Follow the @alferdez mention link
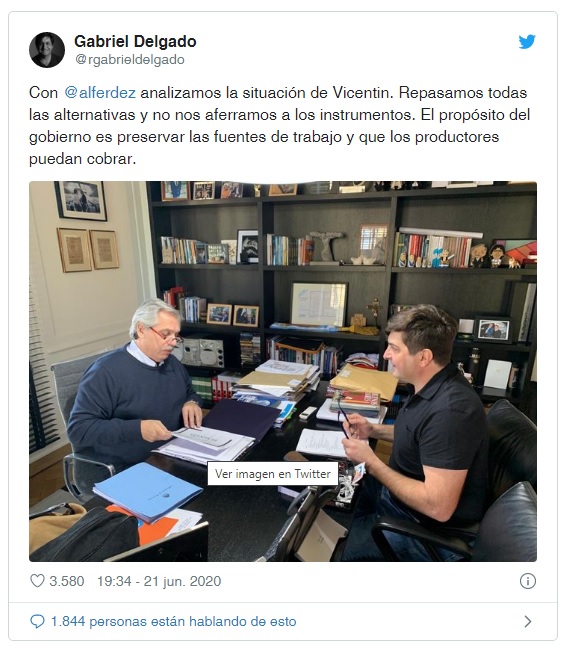The image size is (565, 648). (x=100, y=93)
